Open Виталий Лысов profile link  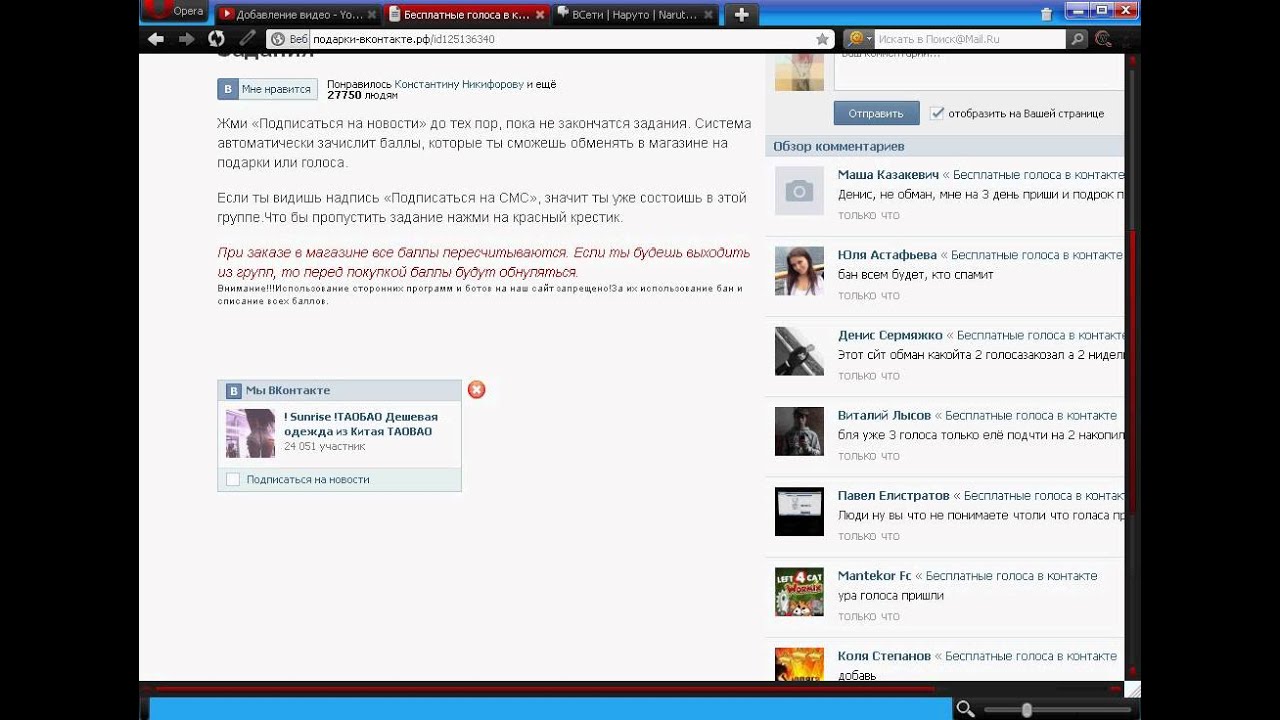pyautogui.click(x=884, y=415)
